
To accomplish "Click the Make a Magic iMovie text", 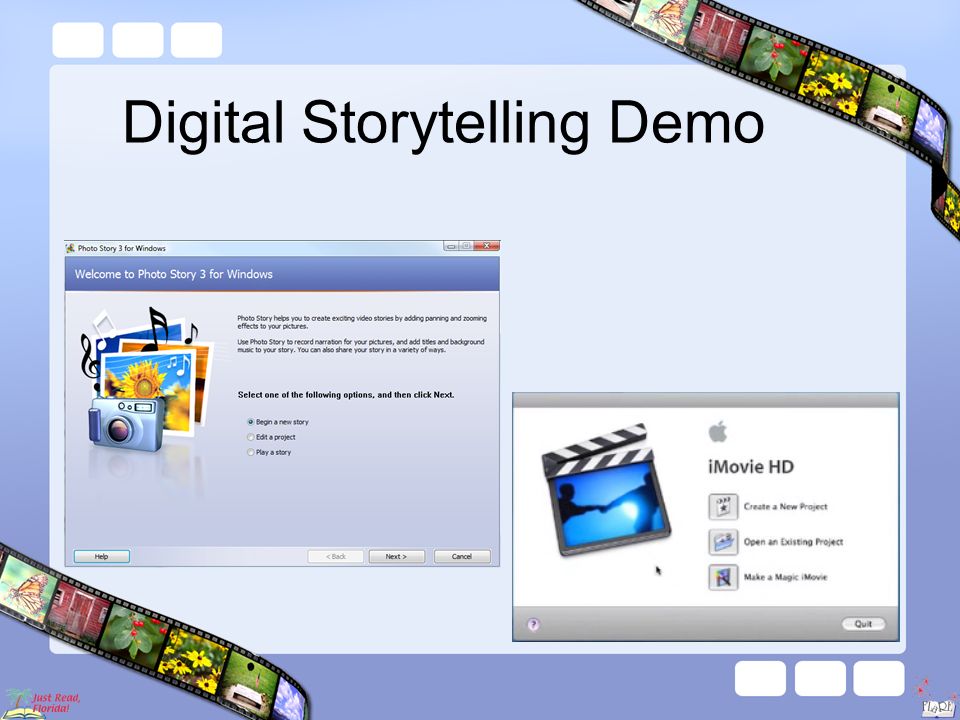I will 786,577.
